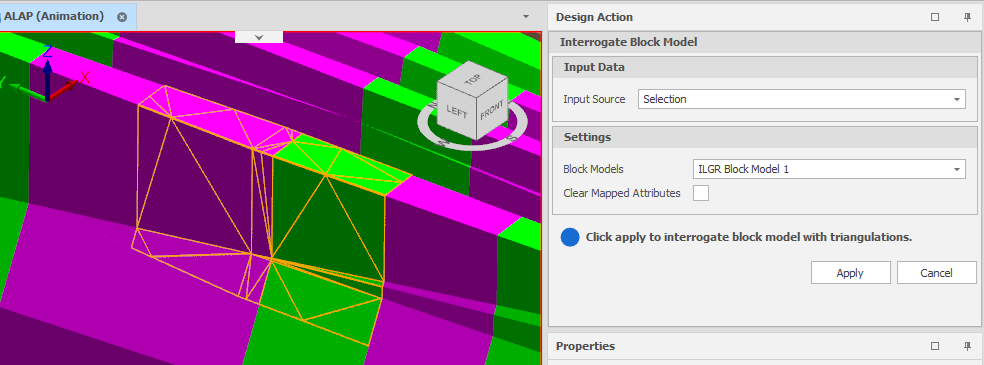
Task: Close the ALAP (Animation) tab
Action: pos(122,18)
